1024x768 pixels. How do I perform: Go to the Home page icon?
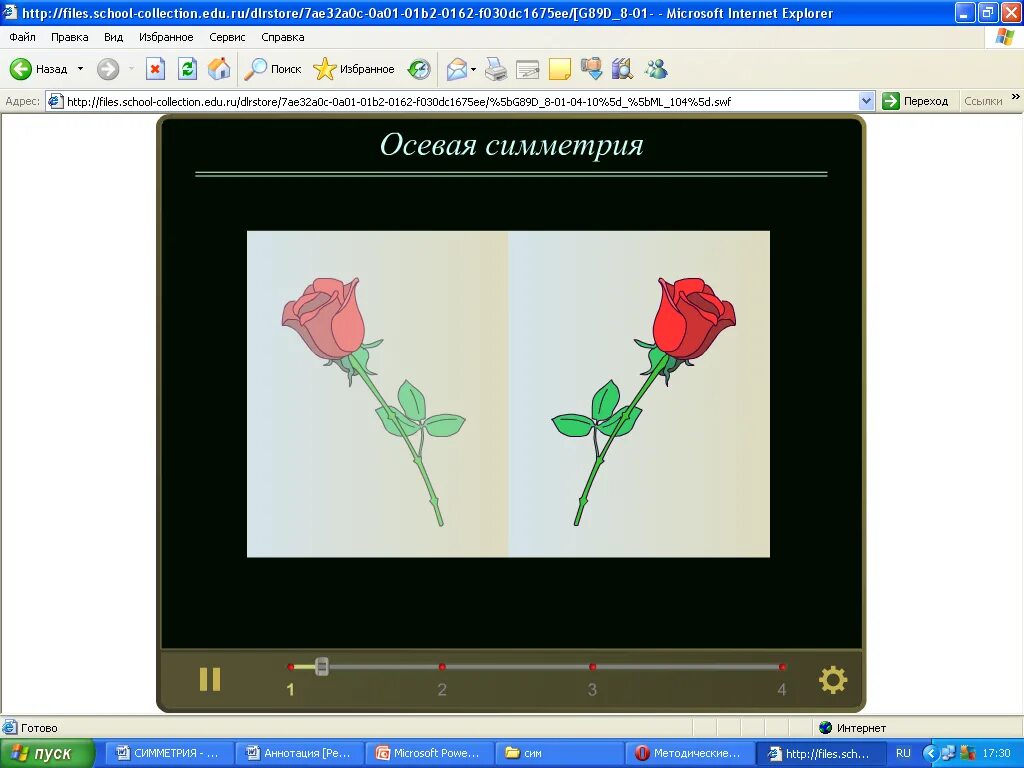(219, 69)
